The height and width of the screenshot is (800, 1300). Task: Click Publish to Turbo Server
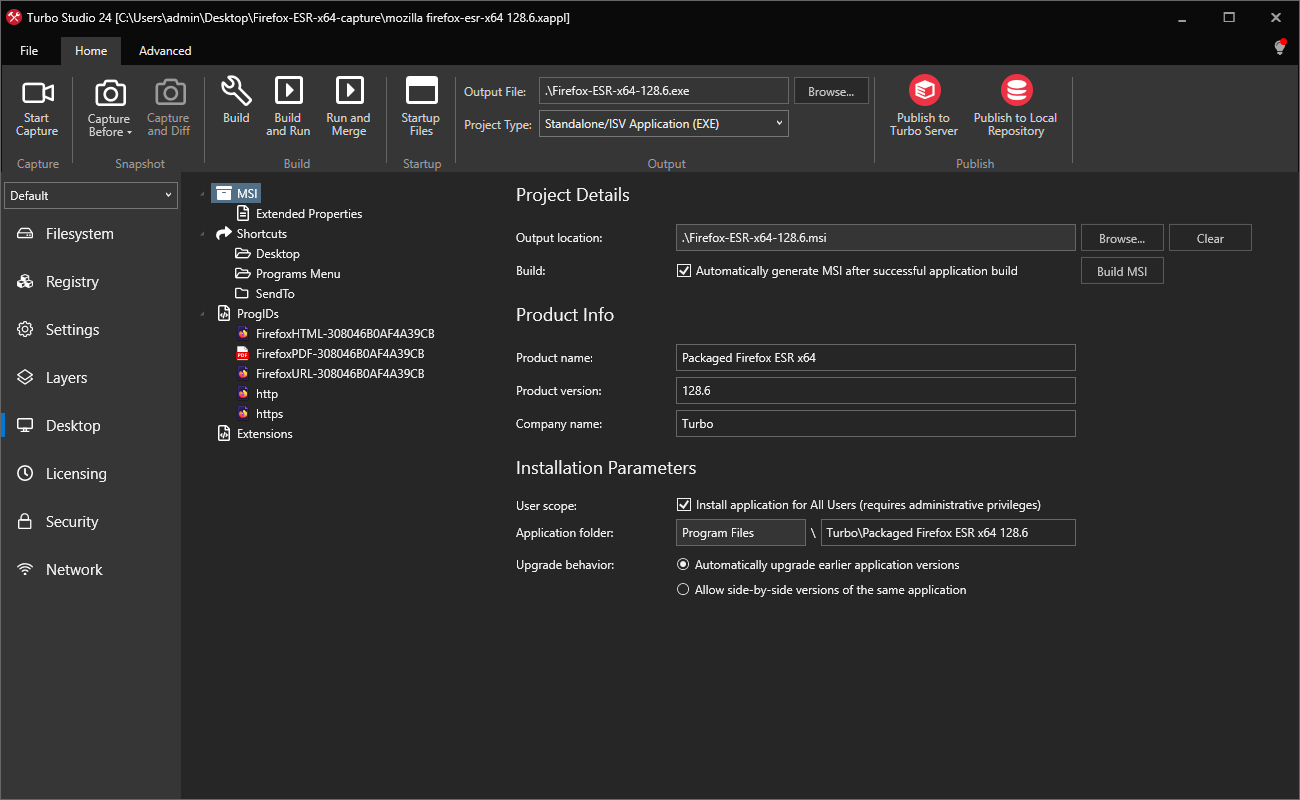pyautogui.click(x=922, y=105)
